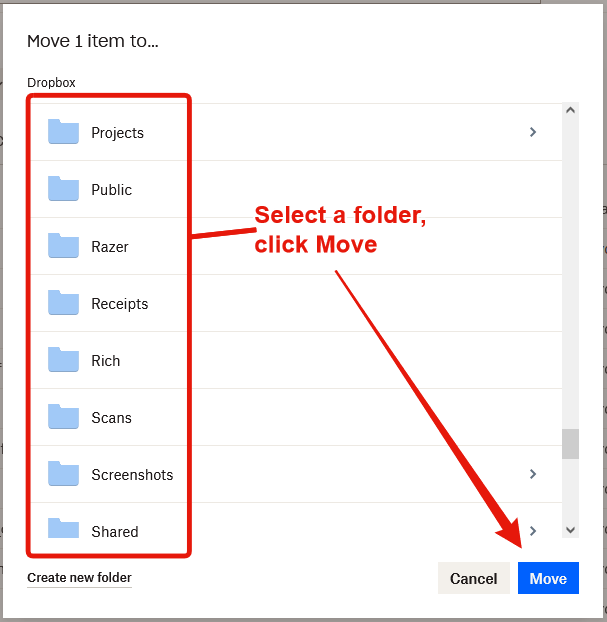Click the Razer folder icon
This screenshot has width=607, height=622.
click(63, 246)
